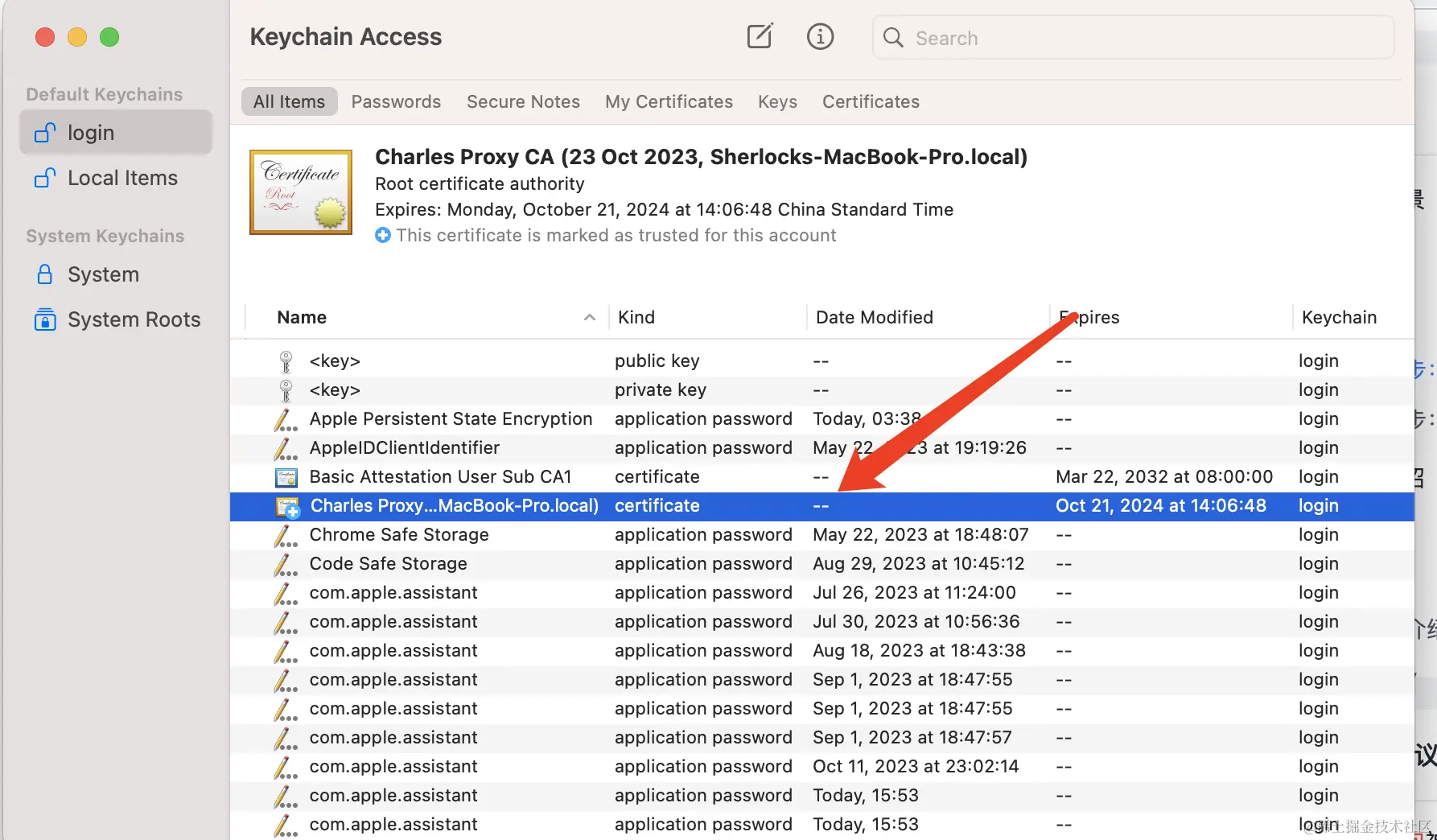Select the Code Safe Storage item

point(822,563)
